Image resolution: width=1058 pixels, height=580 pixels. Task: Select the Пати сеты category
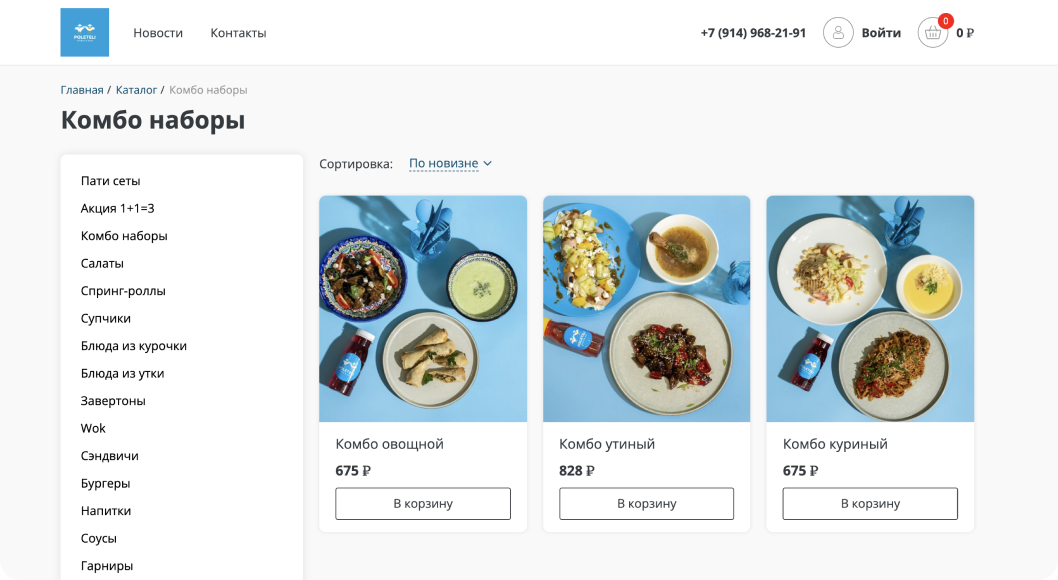111,181
